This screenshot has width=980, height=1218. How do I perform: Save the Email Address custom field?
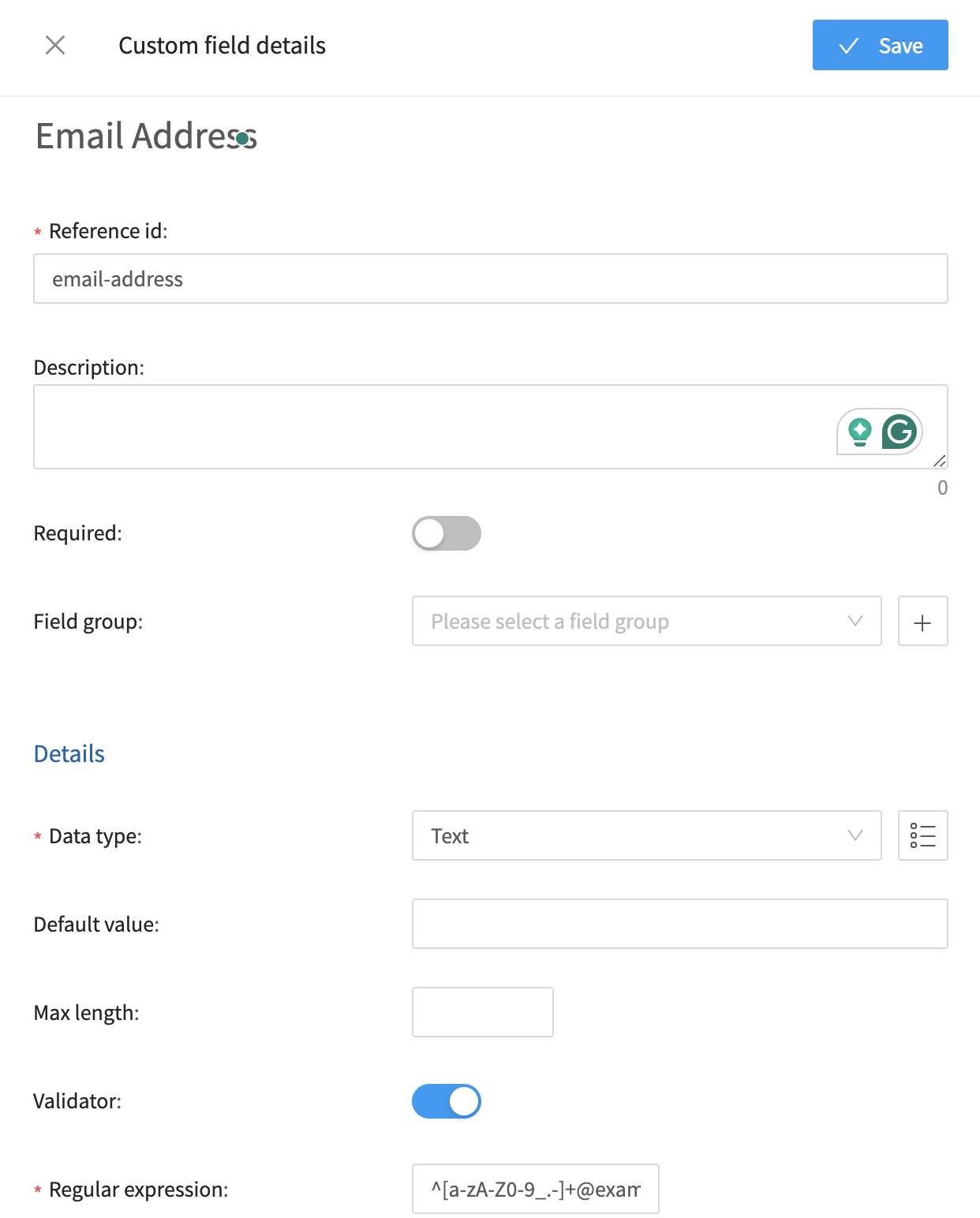[880, 45]
